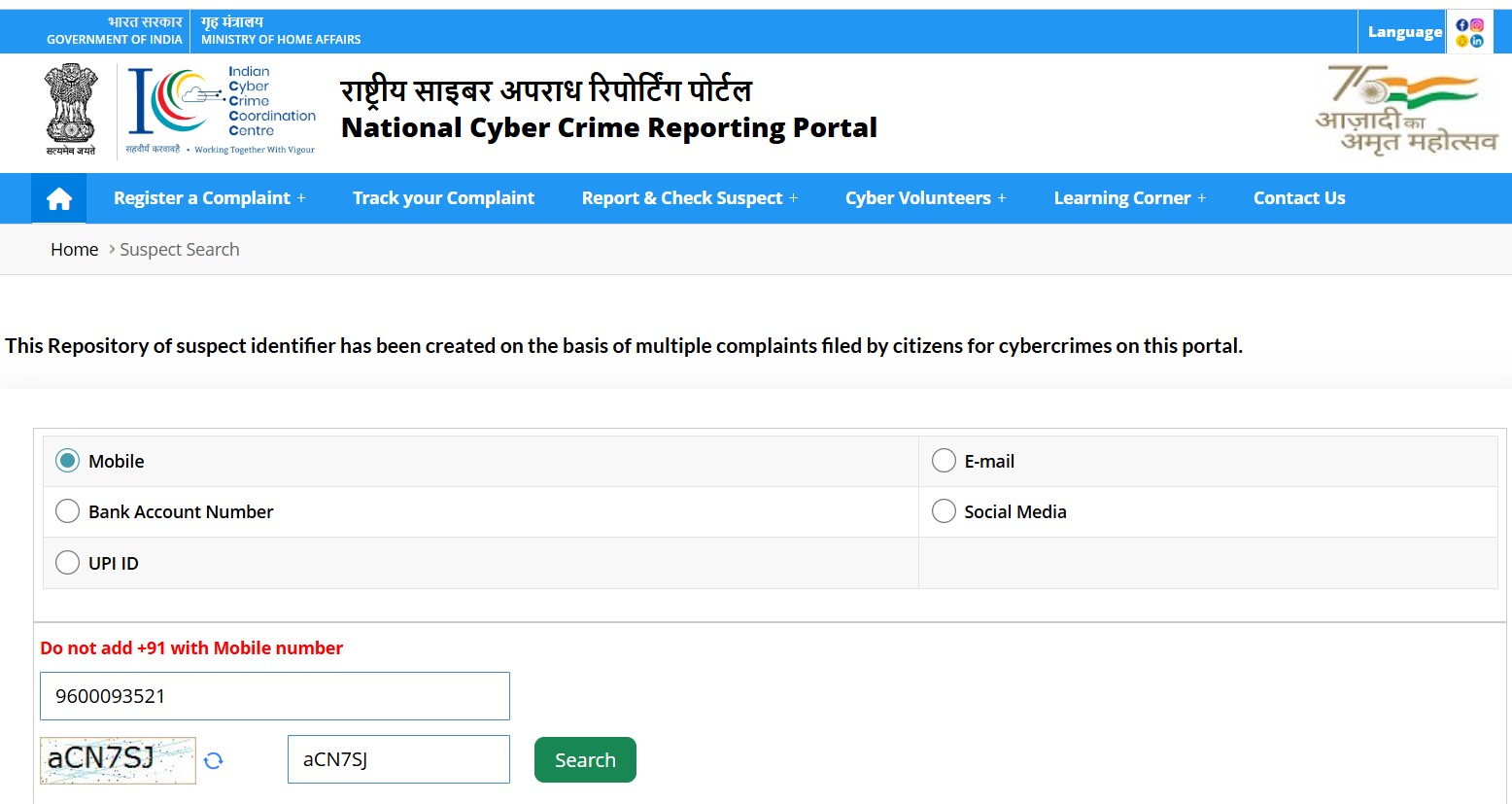Click the Hindi portal title heading

pyautogui.click(x=546, y=89)
